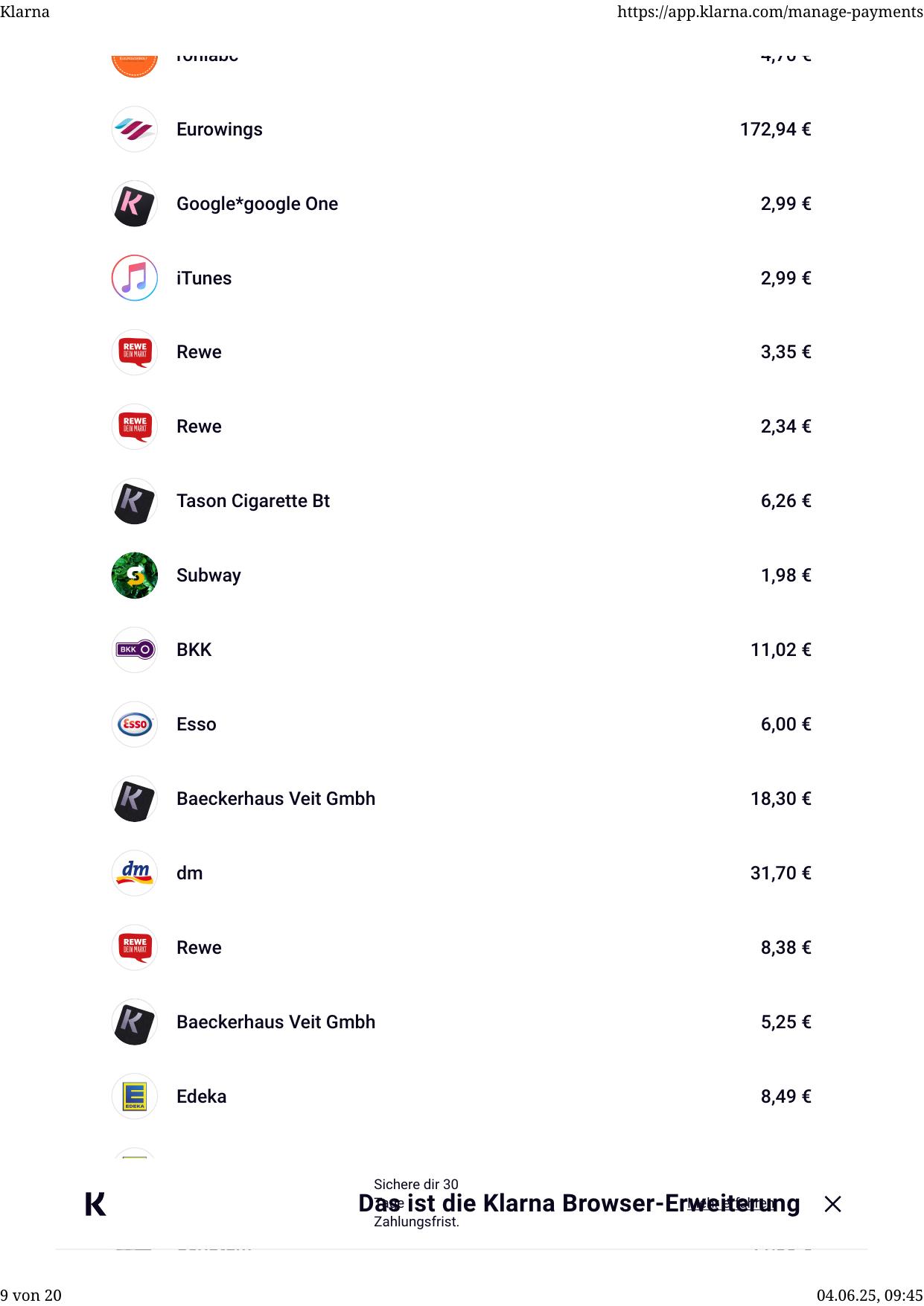
Task: Click the iTunes music note icon
Action: [135, 278]
